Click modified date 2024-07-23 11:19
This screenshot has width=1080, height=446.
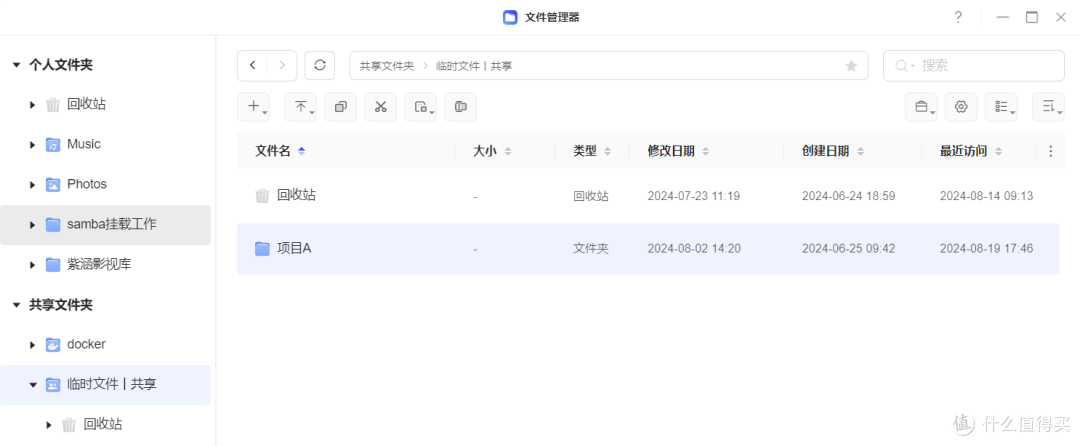(694, 196)
